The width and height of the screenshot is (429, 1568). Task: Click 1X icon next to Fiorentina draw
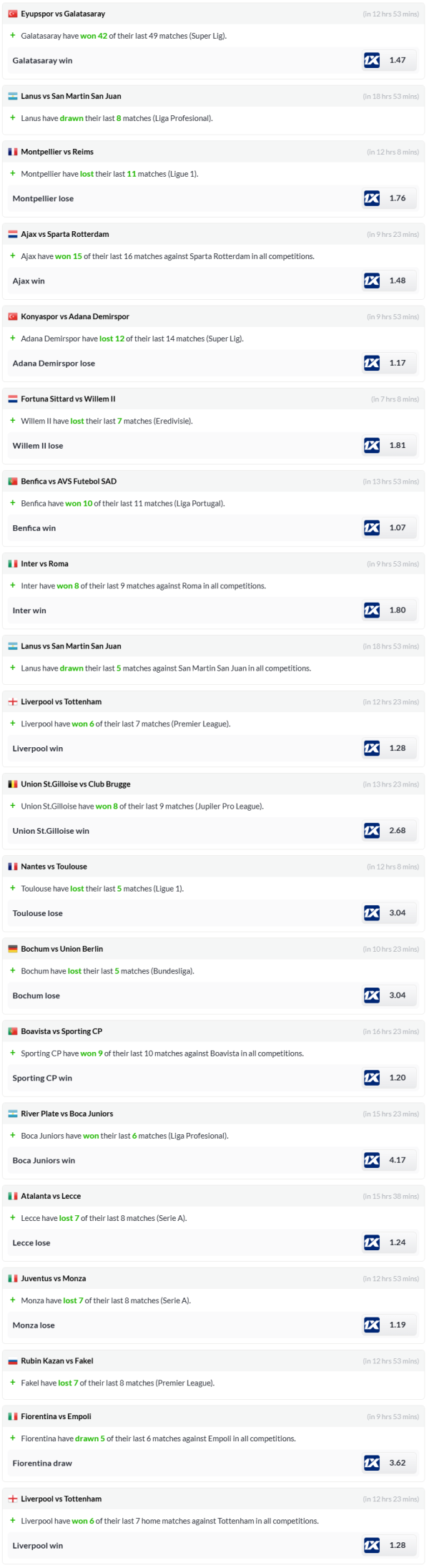372,1462
